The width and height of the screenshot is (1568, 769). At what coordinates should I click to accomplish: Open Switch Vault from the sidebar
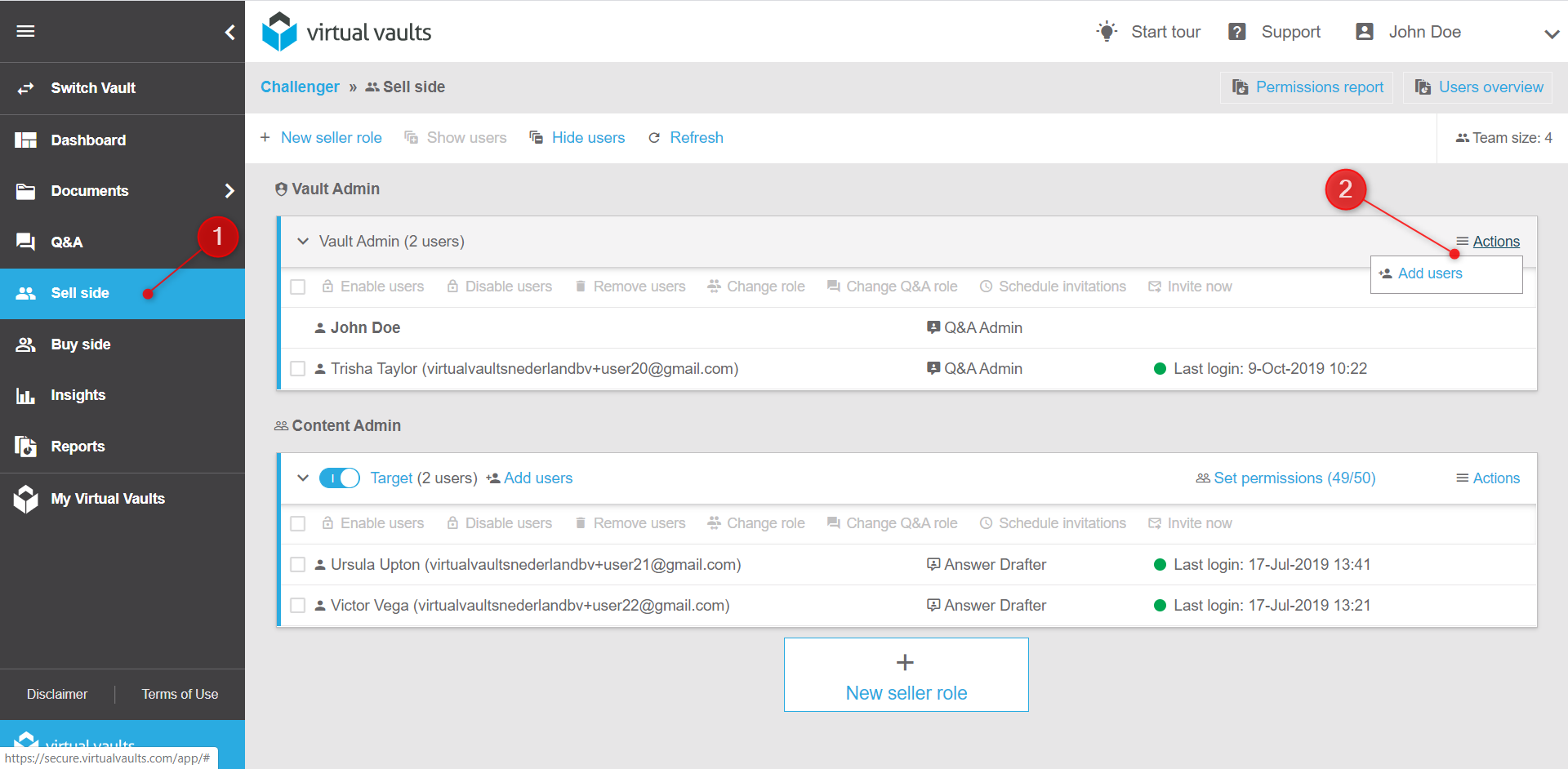pyautogui.click(x=93, y=88)
